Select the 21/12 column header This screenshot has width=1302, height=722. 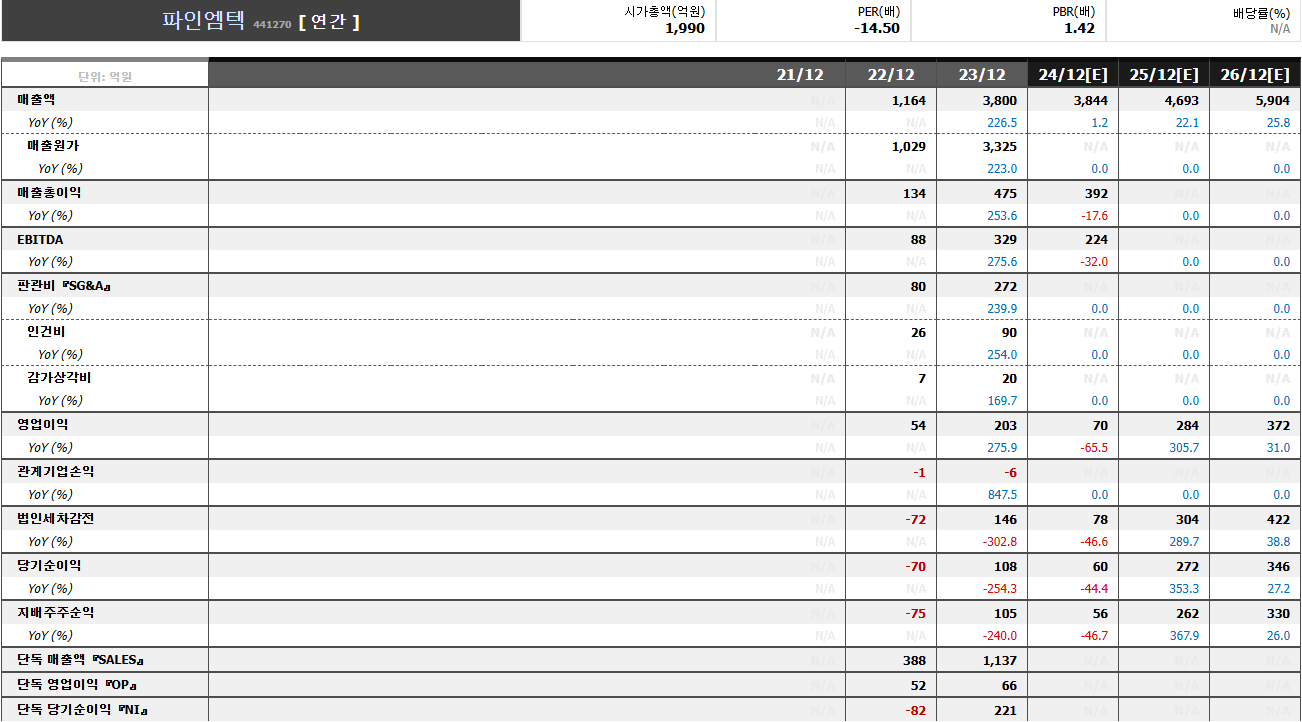[x=799, y=75]
